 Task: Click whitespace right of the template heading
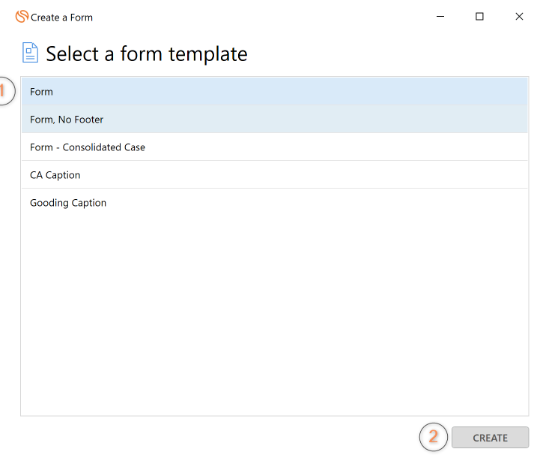386,54
